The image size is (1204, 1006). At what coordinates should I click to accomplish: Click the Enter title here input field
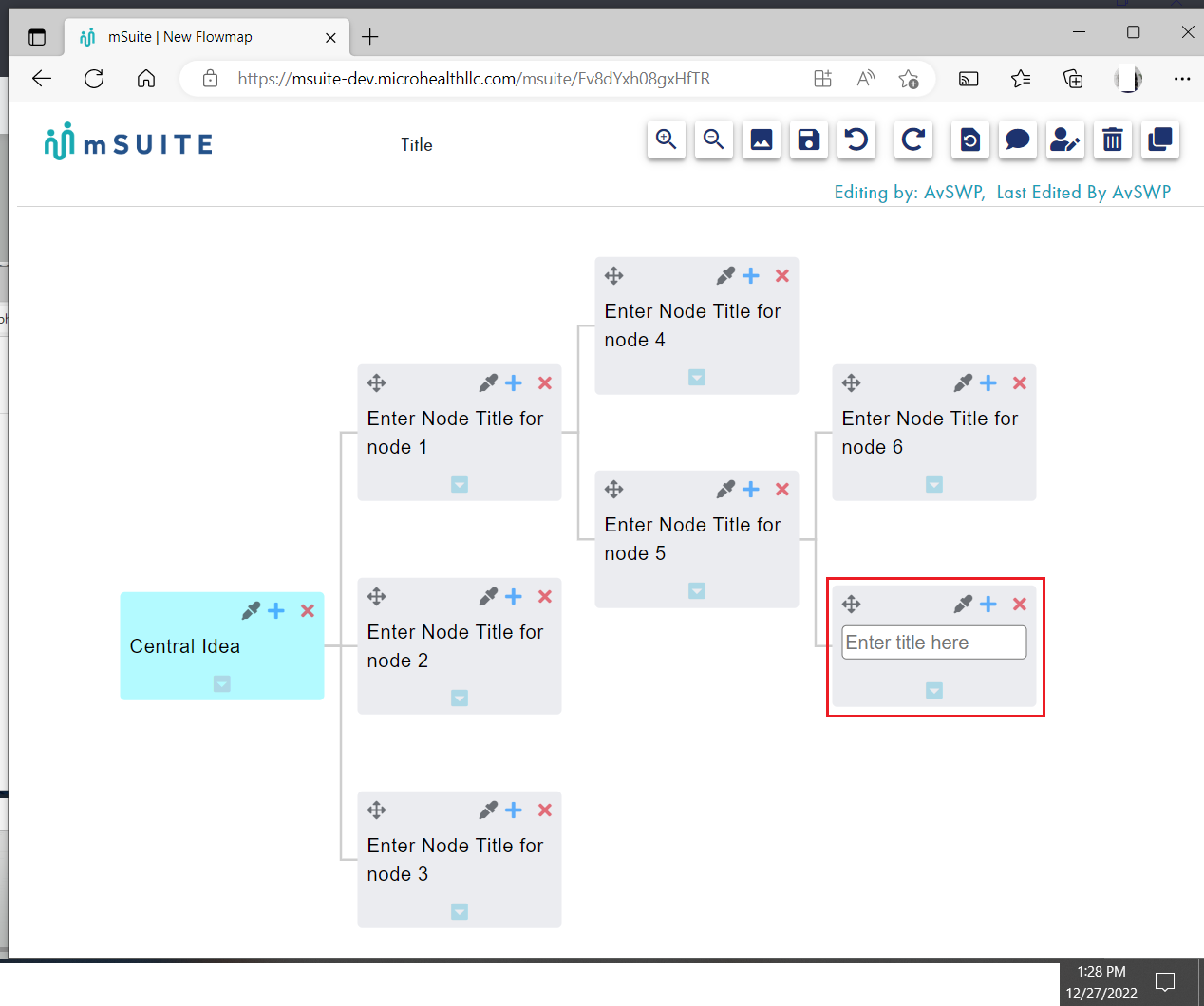pos(933,643)
